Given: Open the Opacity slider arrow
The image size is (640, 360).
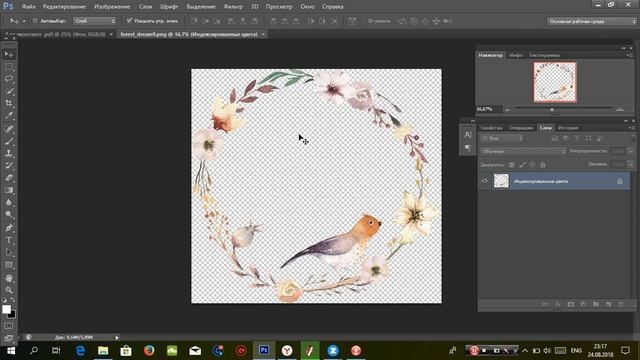Looking at the screenshot, I should [631, 151].
